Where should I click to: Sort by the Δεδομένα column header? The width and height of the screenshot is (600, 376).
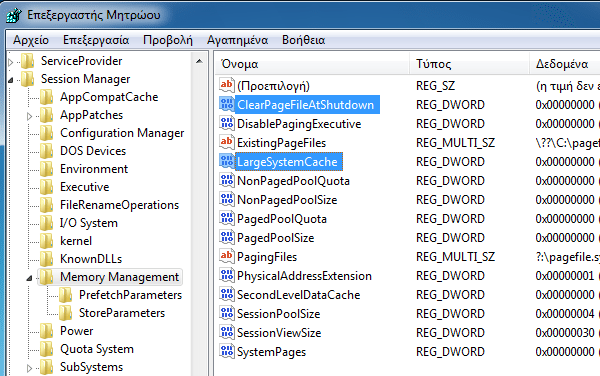tap(565, 64)
